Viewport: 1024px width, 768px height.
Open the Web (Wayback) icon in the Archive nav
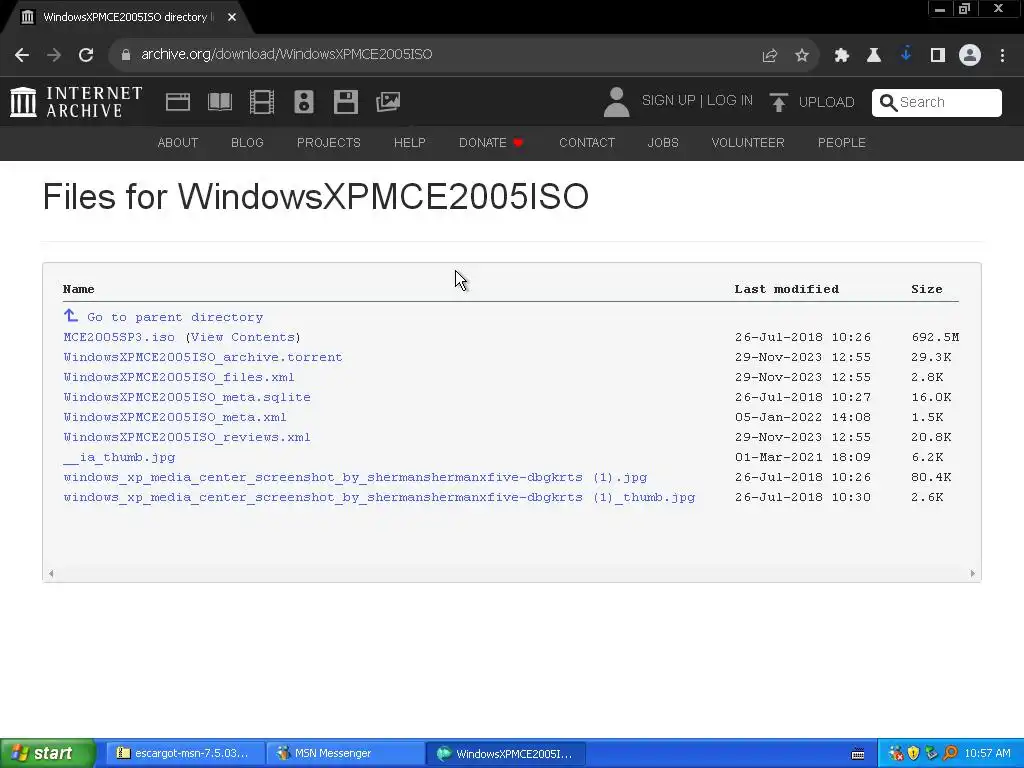tap(178, 102)
